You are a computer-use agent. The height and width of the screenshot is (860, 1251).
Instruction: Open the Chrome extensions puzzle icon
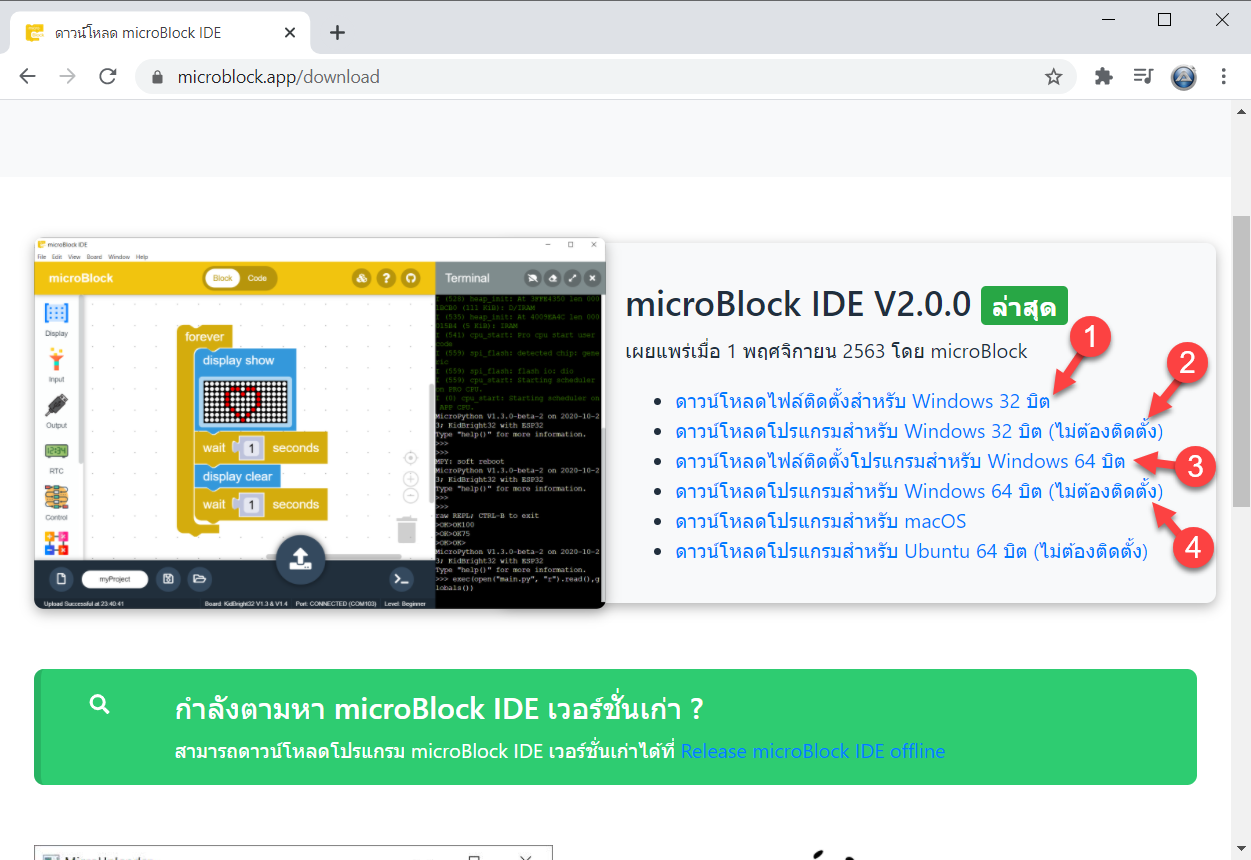tap(1104, 77)
